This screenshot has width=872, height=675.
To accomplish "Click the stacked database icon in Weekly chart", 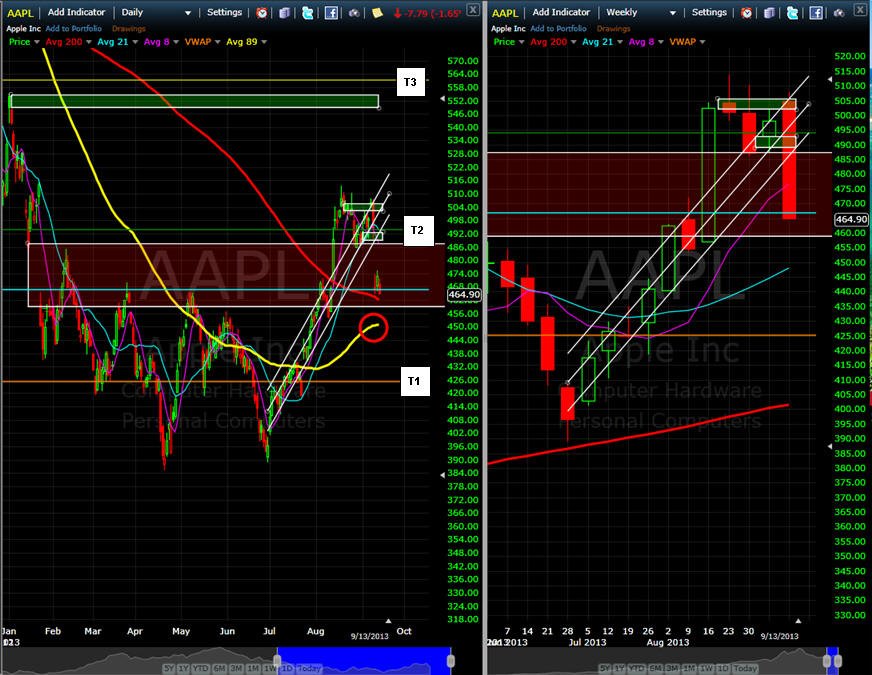I will click(x=769, y=12).
